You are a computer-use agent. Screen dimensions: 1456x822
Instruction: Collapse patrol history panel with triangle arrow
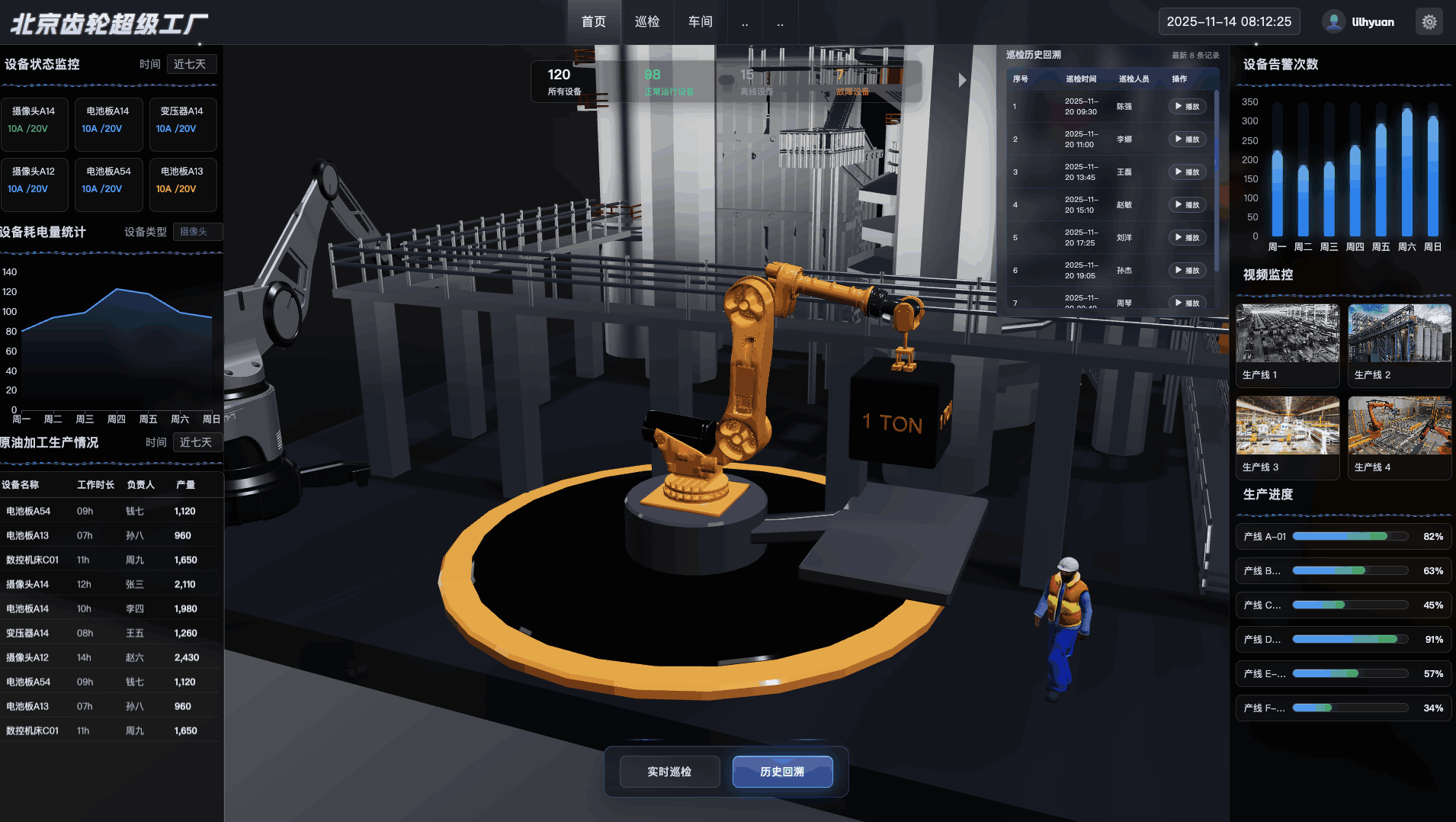[962, 80]
